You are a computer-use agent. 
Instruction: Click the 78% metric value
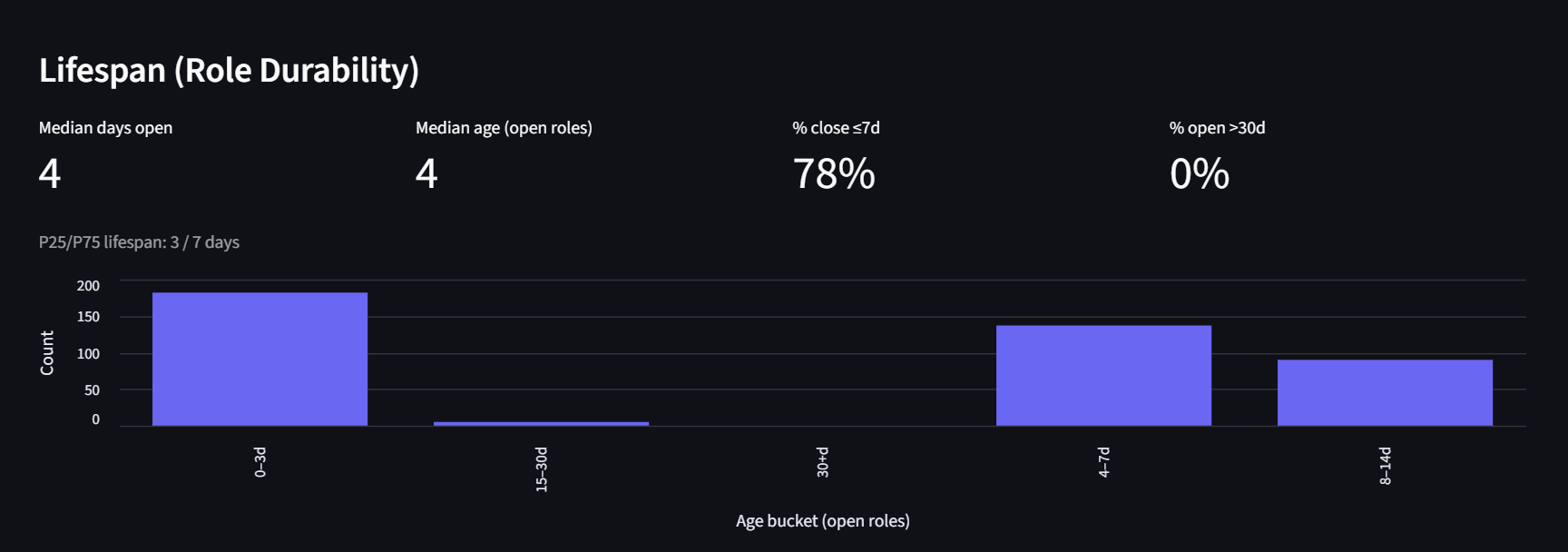[x=834, y=173]
